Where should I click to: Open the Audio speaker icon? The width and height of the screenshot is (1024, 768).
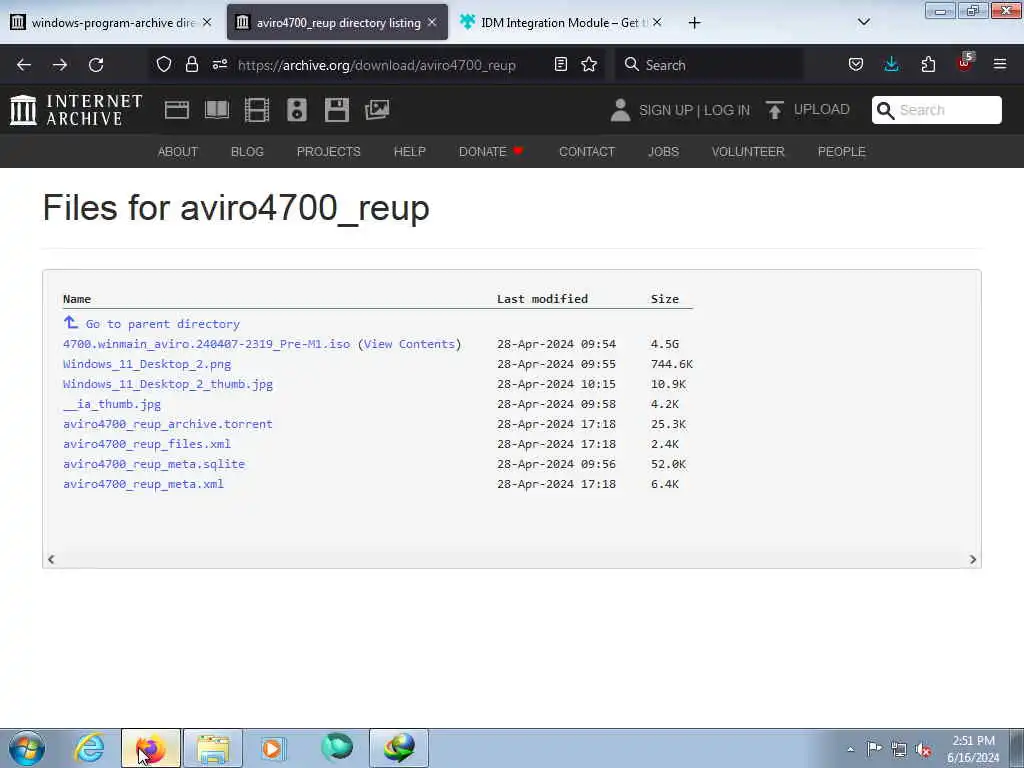tap(296, 110)
